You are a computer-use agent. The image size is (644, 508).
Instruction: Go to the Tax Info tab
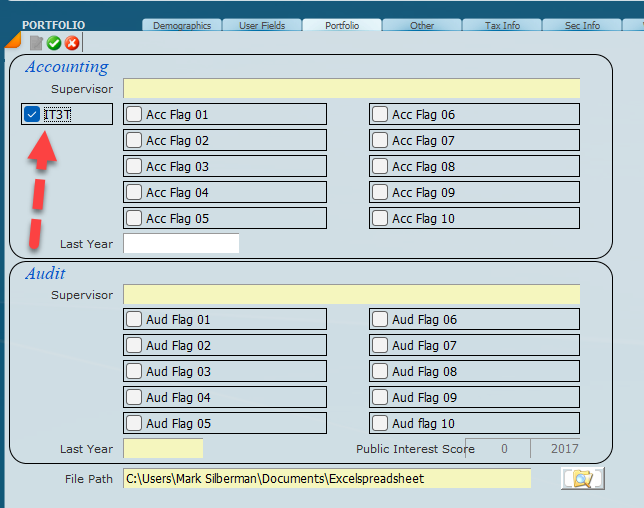[x=502, y=26]
